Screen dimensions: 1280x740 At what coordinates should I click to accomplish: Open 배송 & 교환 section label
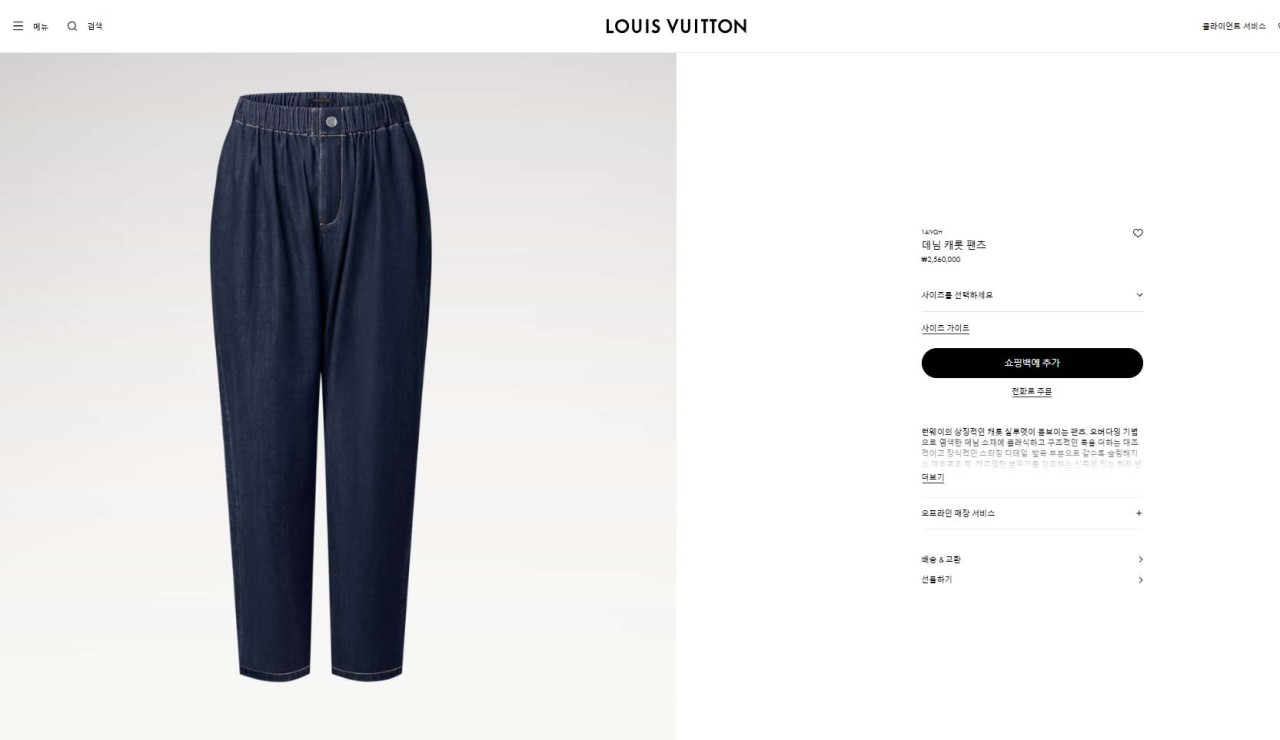[941, 560]
